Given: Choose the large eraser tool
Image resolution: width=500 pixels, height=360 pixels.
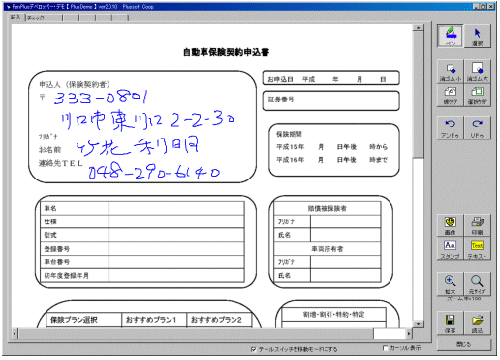Looking at the screenshot, I should 477,72.
